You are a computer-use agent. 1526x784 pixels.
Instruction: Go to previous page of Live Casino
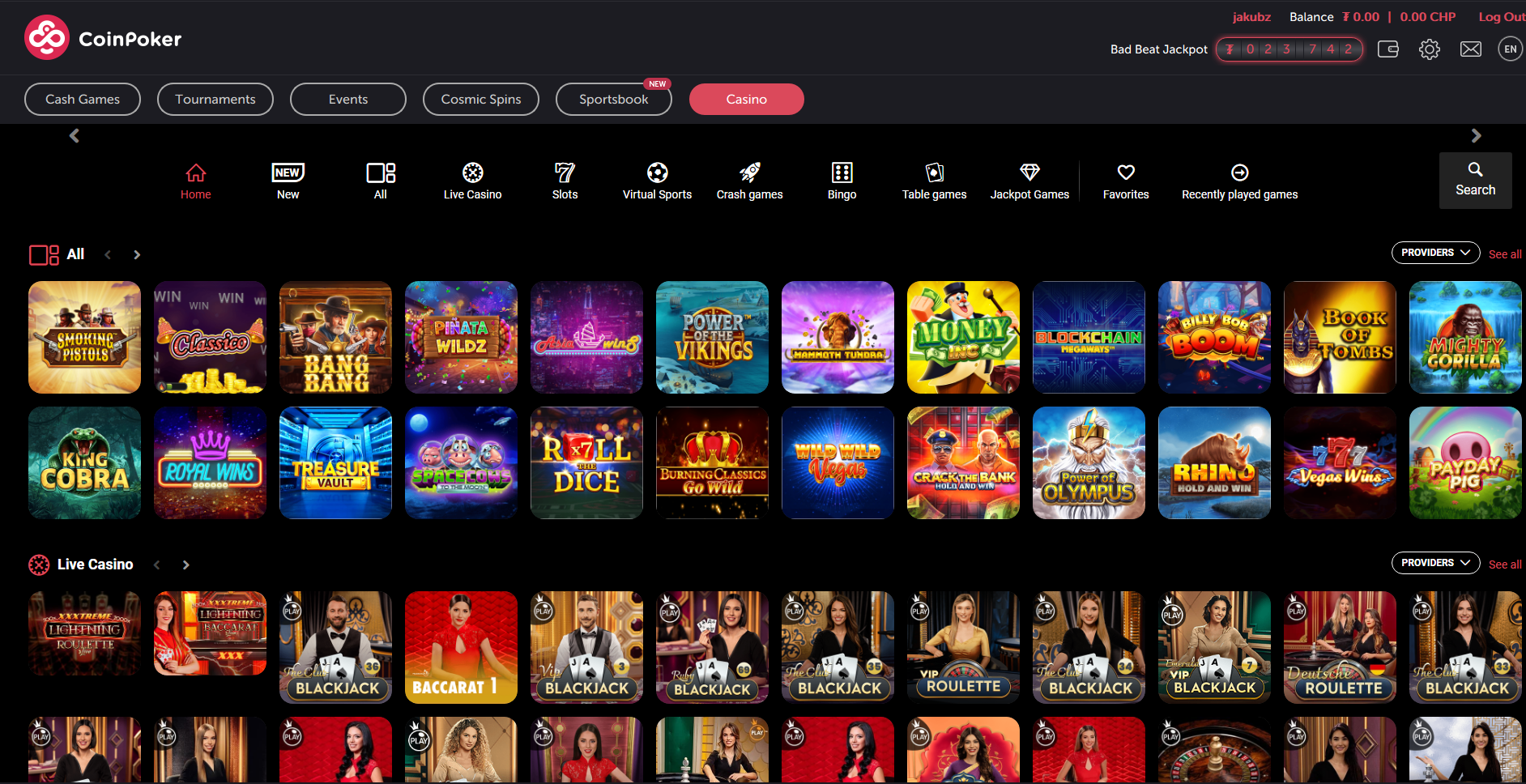coord(157,565)
